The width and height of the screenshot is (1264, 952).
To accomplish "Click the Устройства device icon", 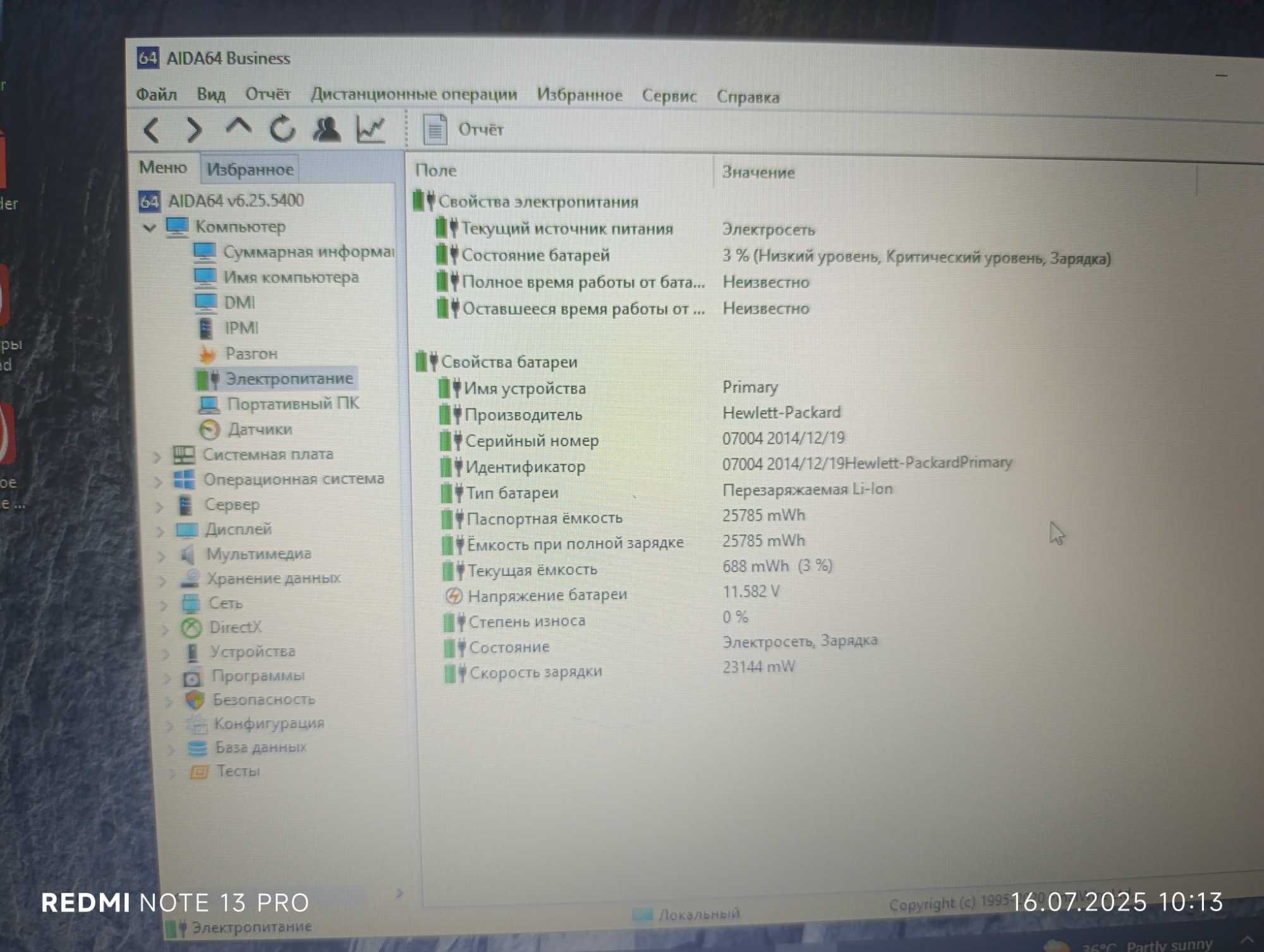I will tap(193, 652).
